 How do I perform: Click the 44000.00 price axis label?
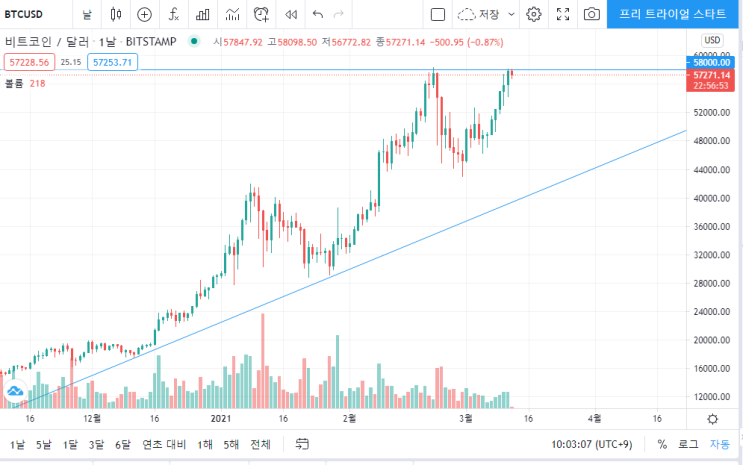(711, 170)
